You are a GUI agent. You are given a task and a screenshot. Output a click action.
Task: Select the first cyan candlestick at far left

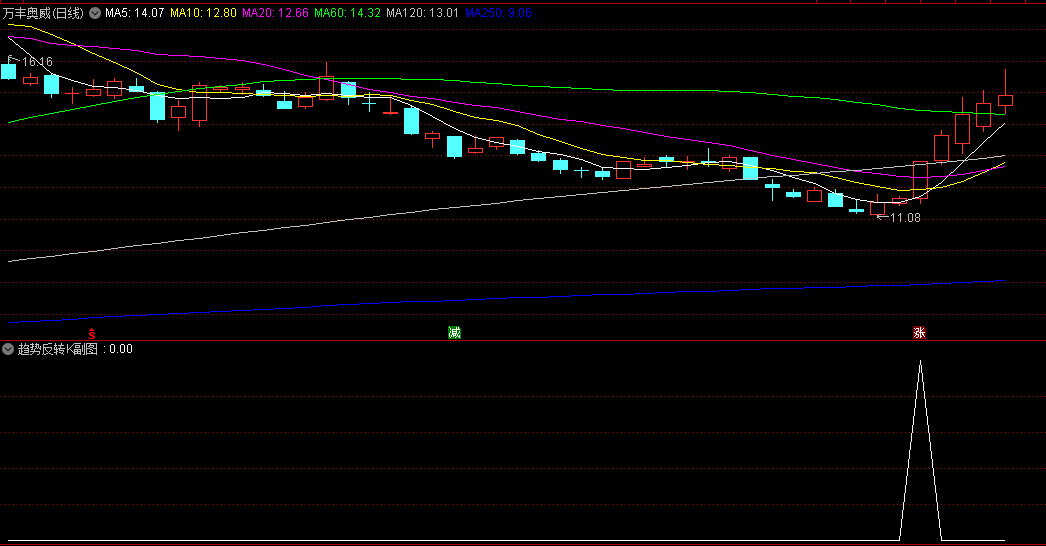tap(9, 71)
